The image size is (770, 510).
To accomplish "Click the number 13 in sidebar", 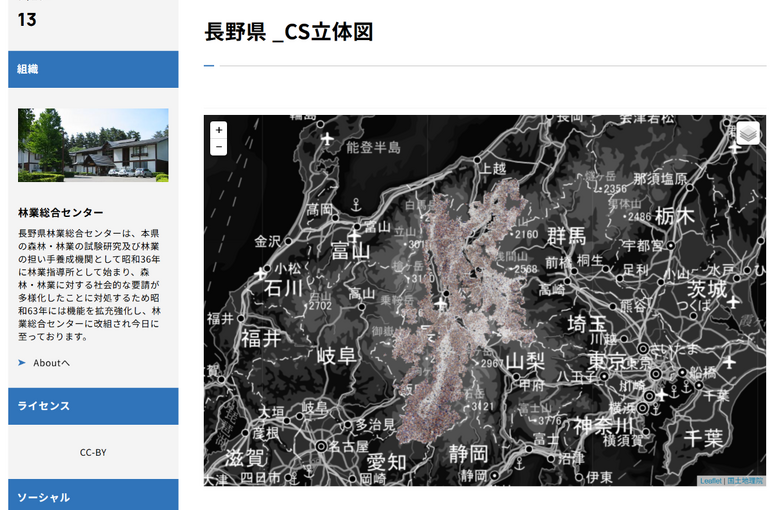I will 27,20.
